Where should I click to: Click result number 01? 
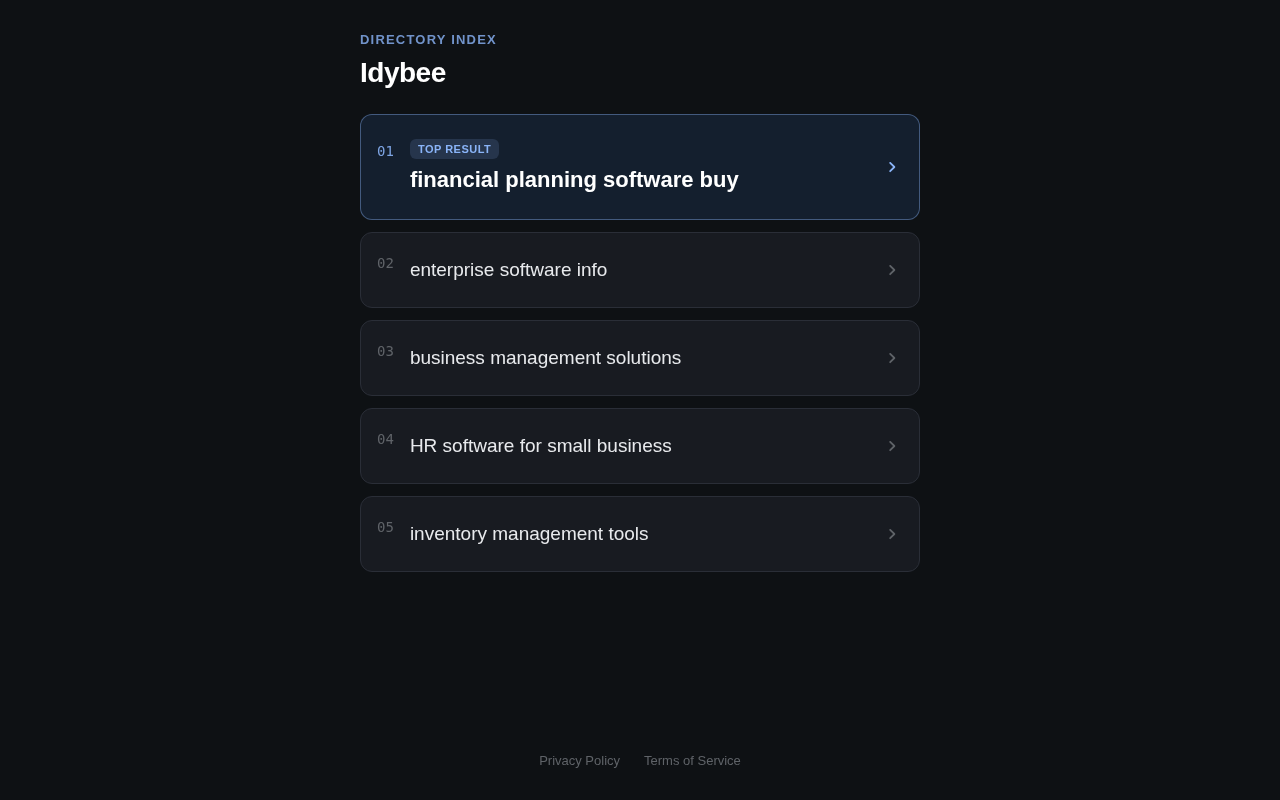pos(385,151)
